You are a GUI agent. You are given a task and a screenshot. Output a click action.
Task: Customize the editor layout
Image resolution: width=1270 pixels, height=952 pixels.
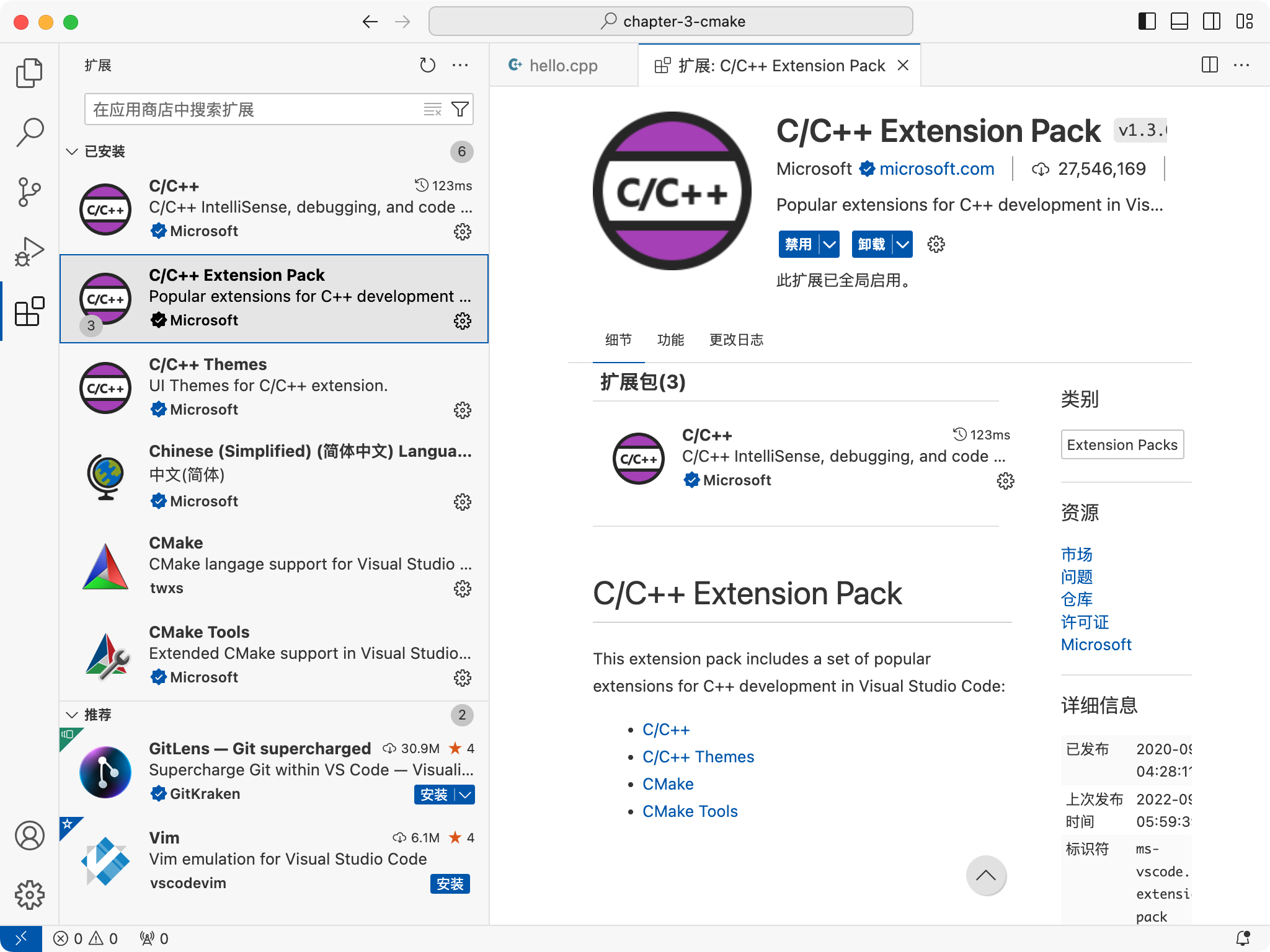[x=1244, y=22]
